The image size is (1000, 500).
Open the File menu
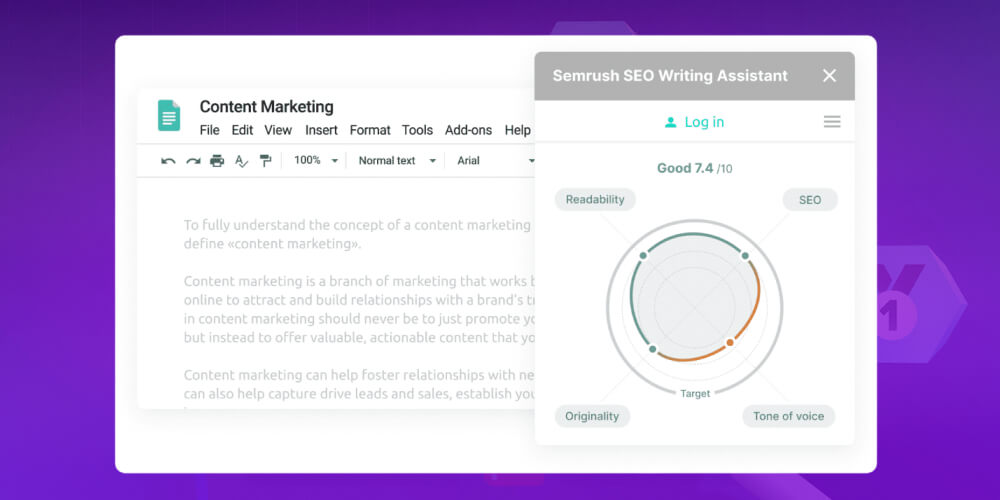click(209, 130)
